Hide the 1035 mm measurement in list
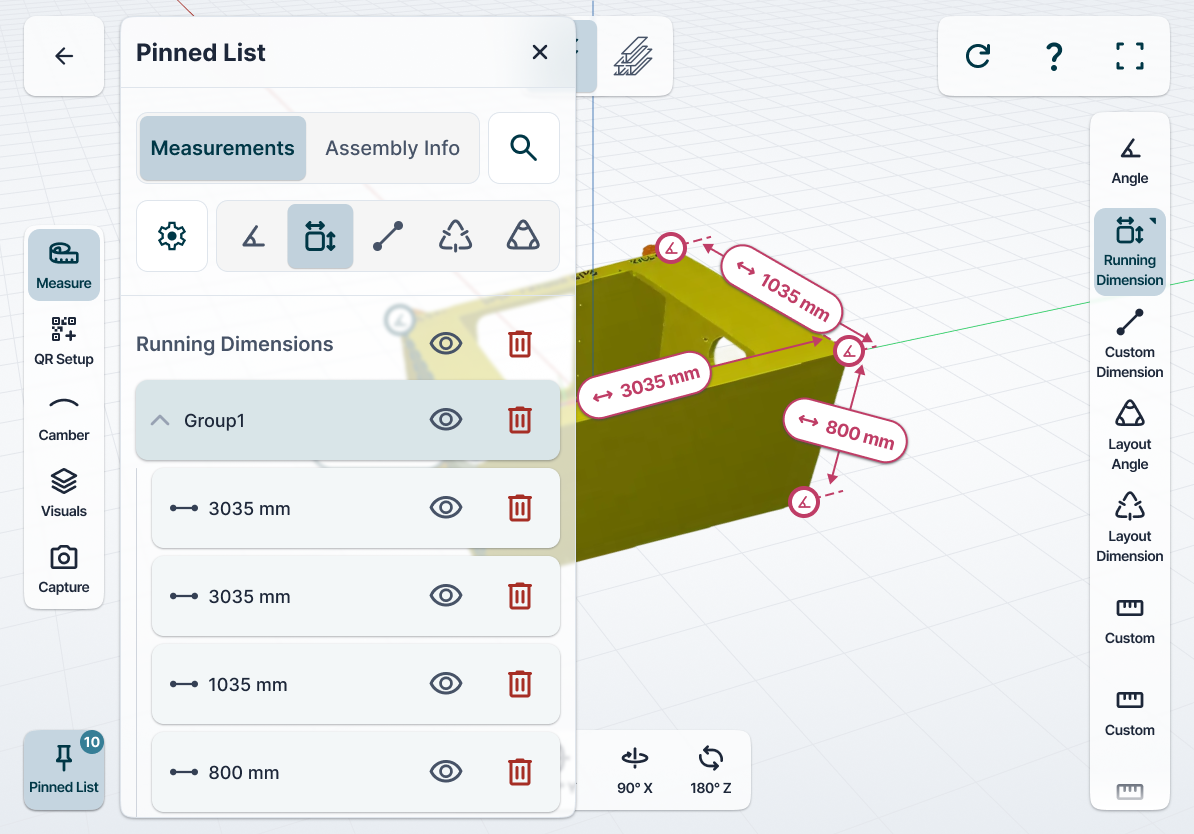 445,684
